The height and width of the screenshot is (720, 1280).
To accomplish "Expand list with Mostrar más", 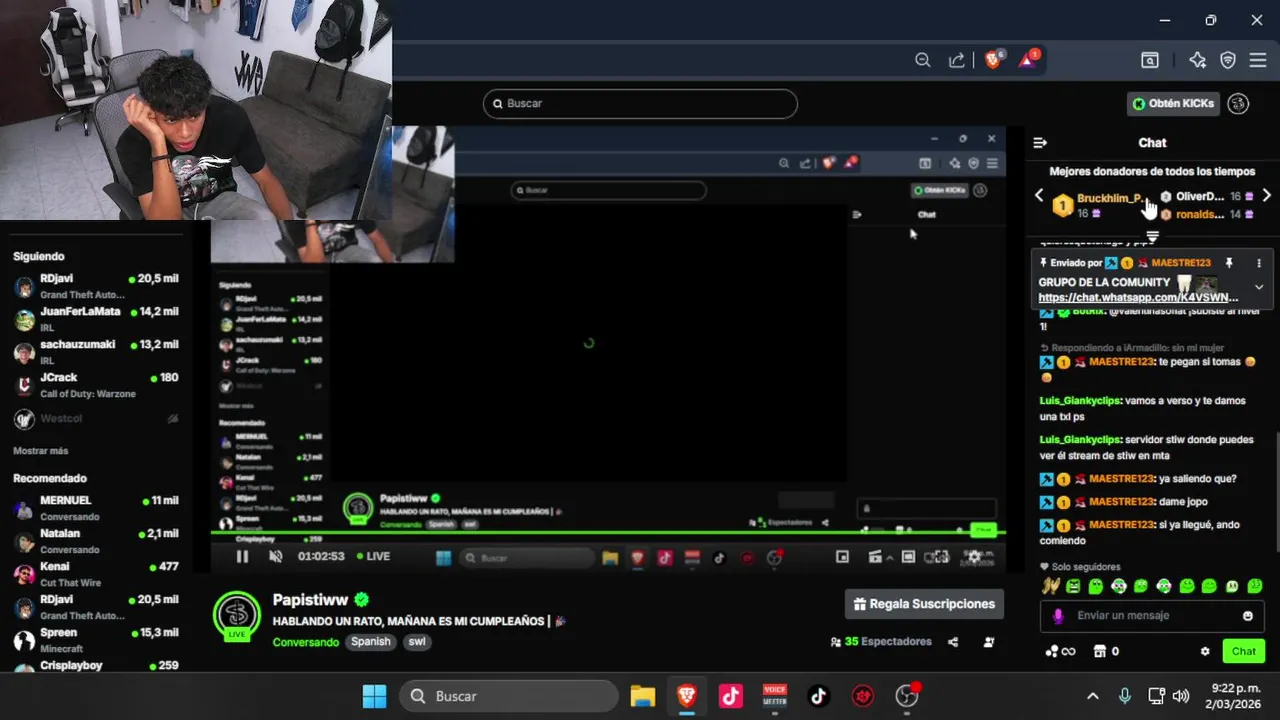I will [x=40, y=451].
